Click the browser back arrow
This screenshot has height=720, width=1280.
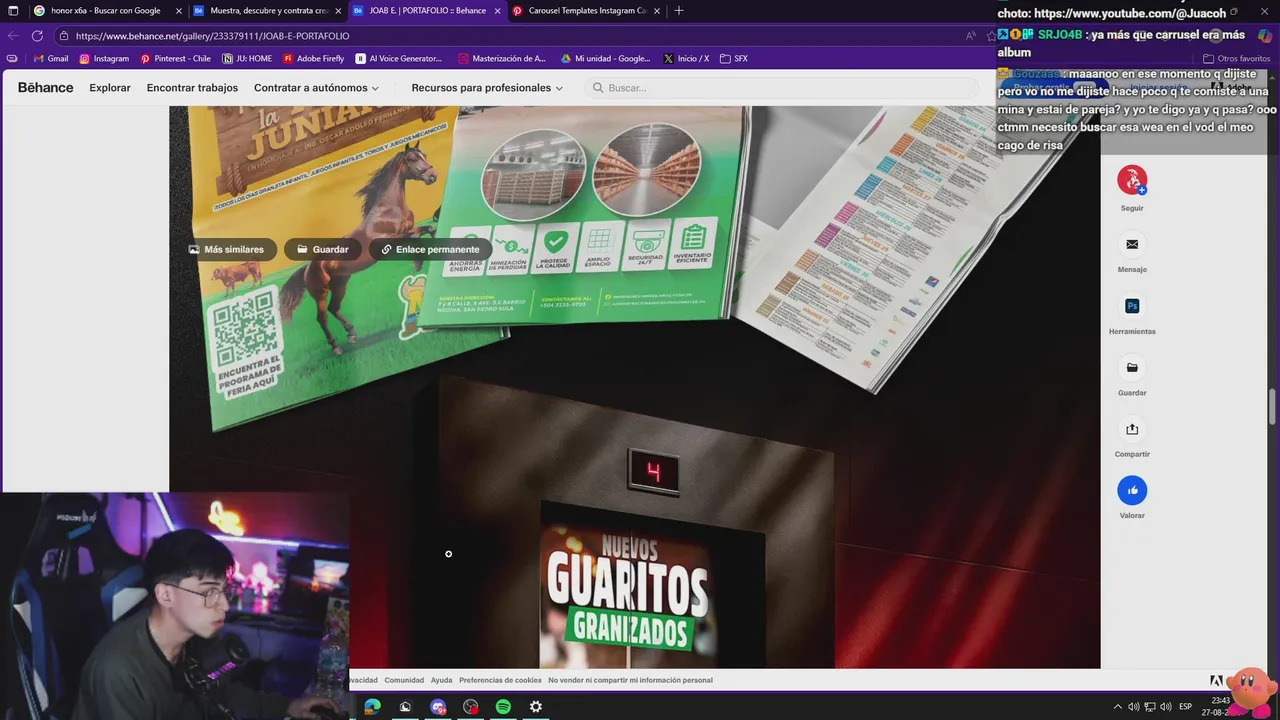coord(13,35)
